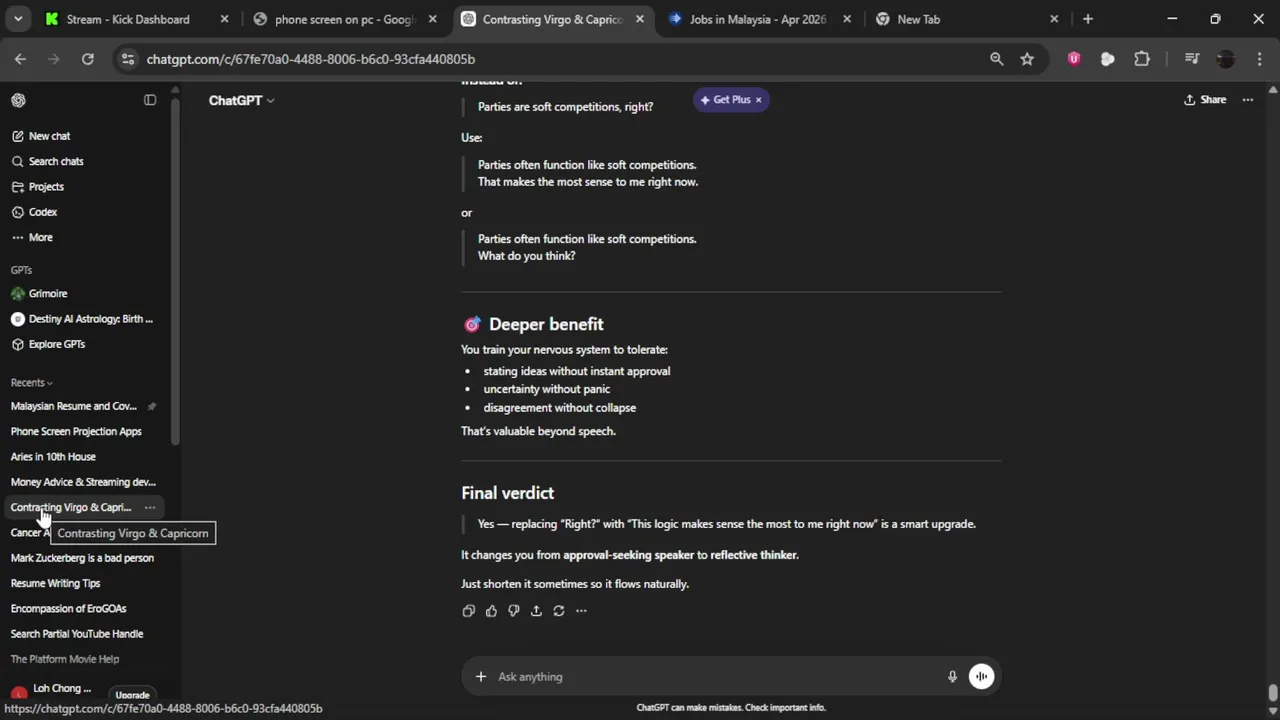Click the Upgrade button
Screen dimensions: 1280x720
132,695
